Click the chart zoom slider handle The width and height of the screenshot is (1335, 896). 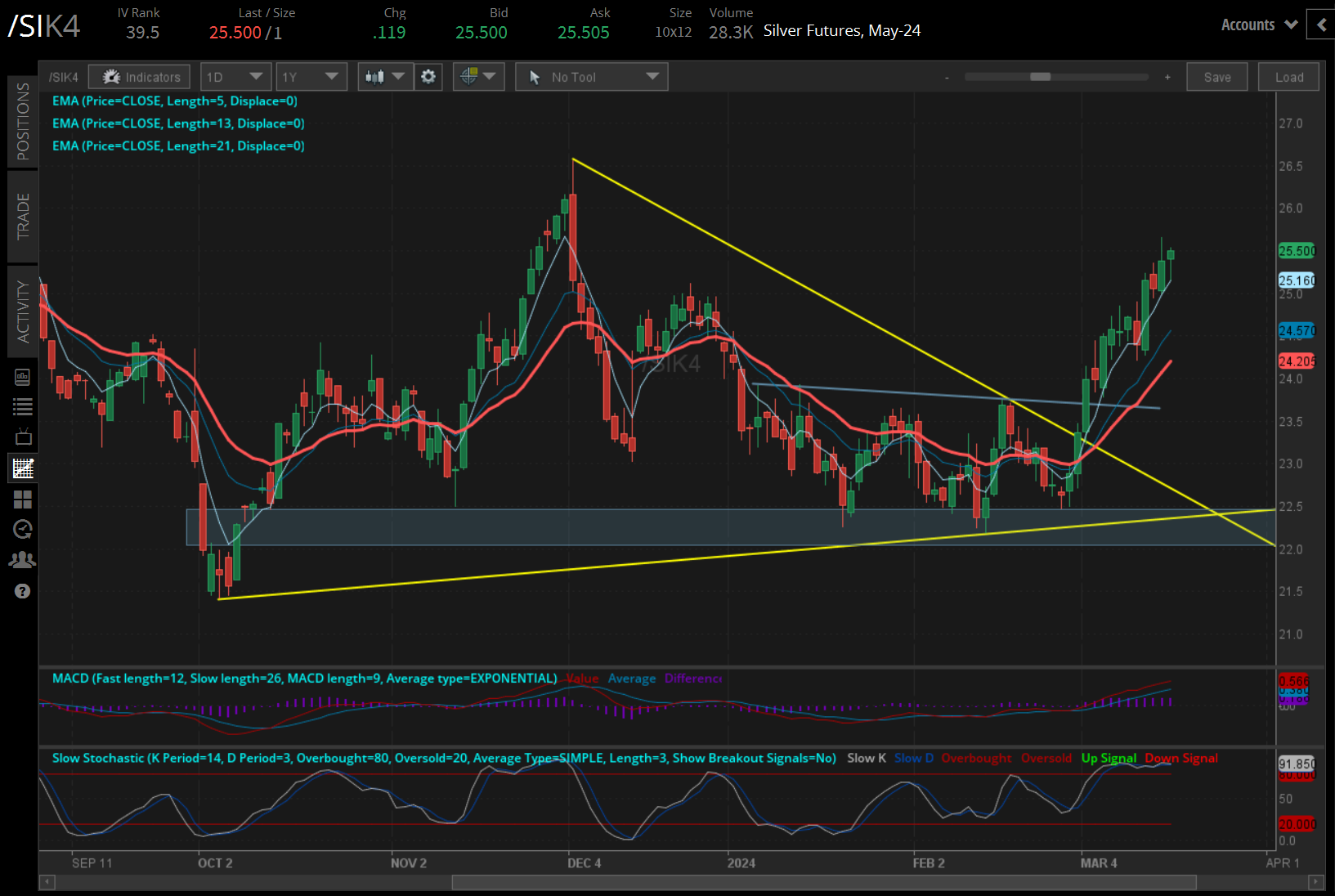pos(1040,77)
